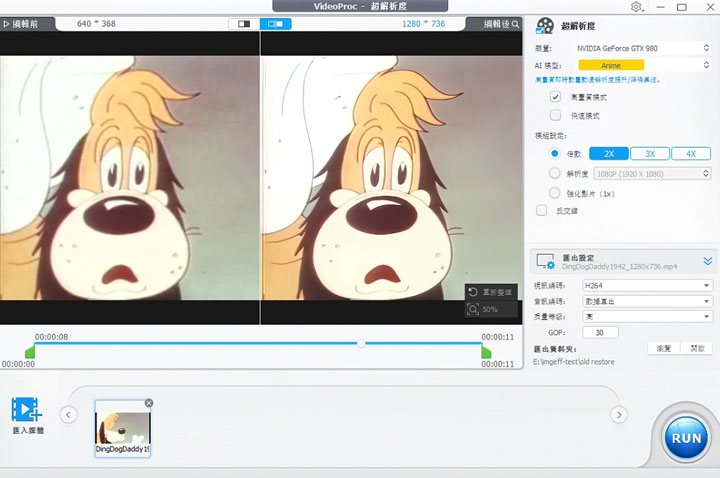Enable the 反交錯 deinterlace checkbox

point(541,210)
